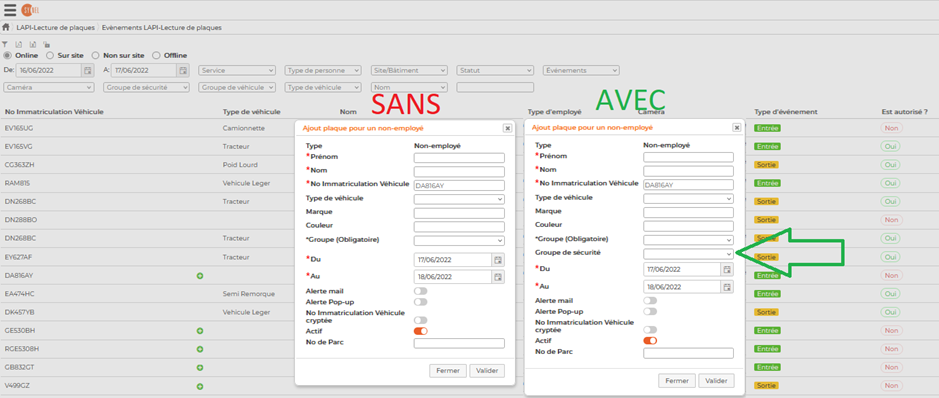Click the Prénom field in SANS dialog

pyautogui.click(x=459, y=158)
